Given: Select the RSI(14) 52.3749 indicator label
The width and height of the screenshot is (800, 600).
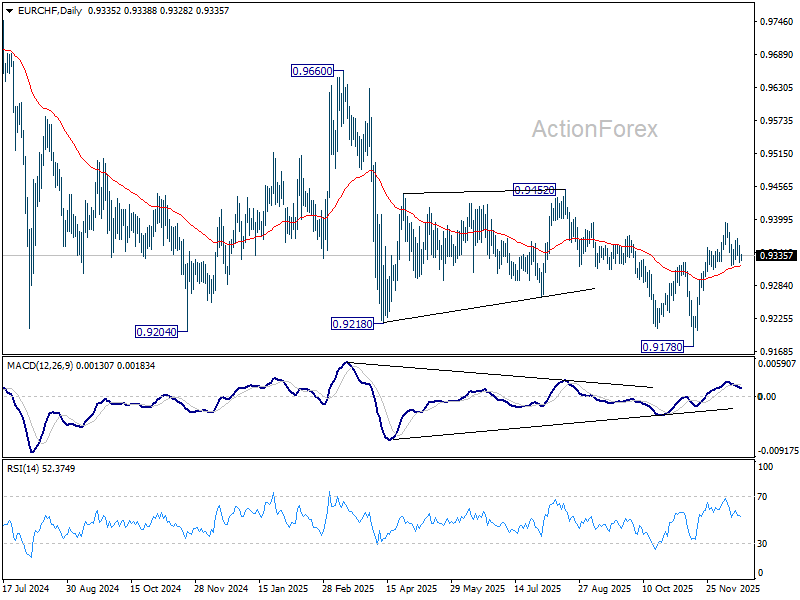Looking at the screenshot, I should [x=41, y=469].
